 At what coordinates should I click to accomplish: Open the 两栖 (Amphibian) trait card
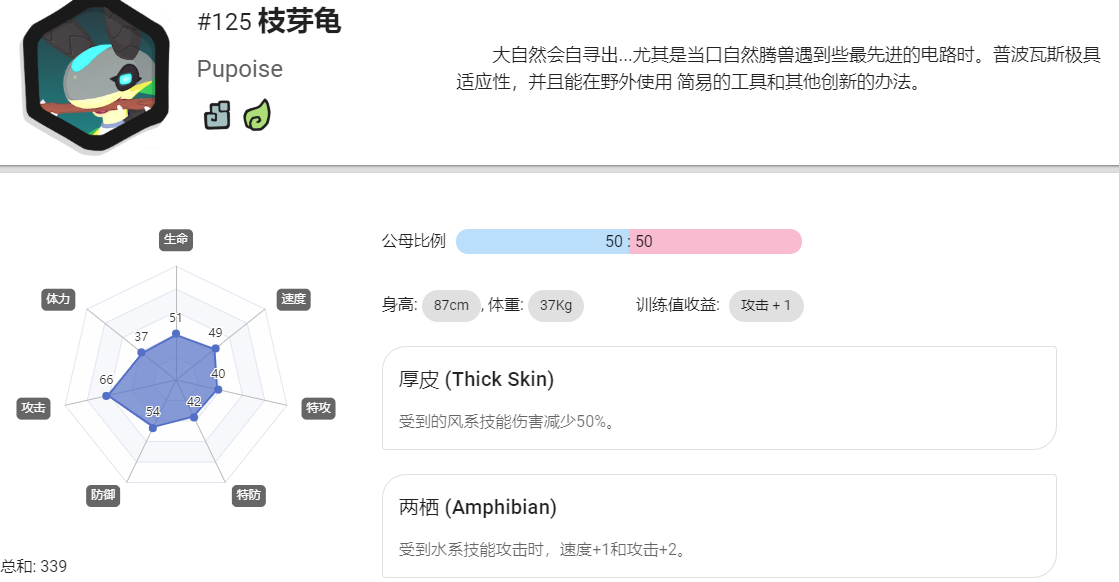pyautogui.click(x=719, y=526)
